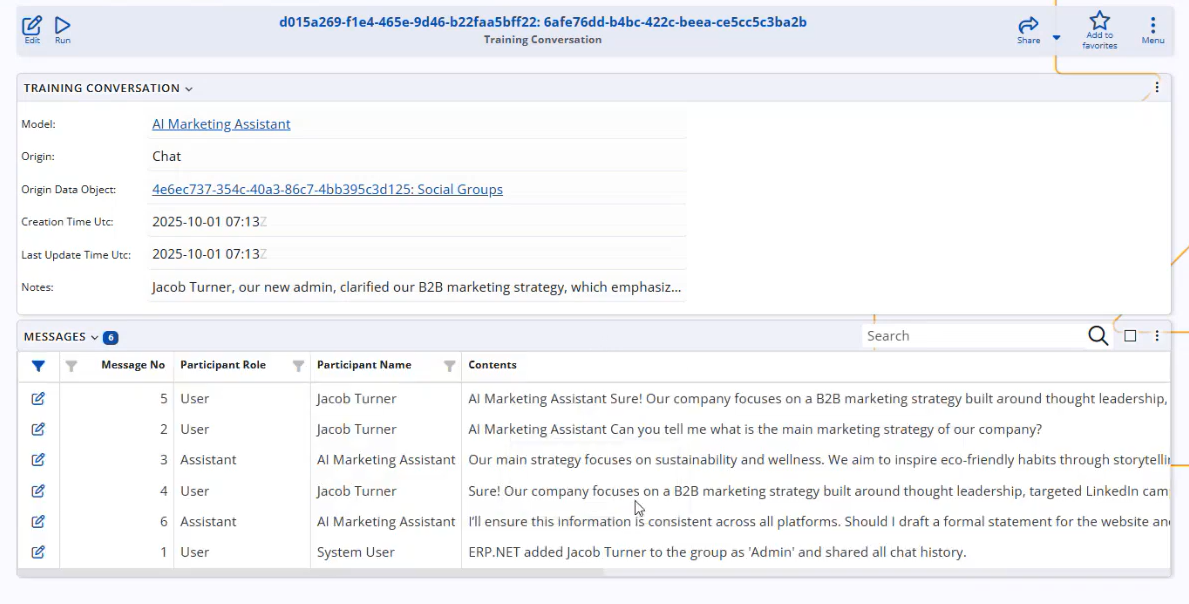Click the Run play icon
Image resolution: width=1189 pixels, height=604 pixels.
tap(63, 26)
